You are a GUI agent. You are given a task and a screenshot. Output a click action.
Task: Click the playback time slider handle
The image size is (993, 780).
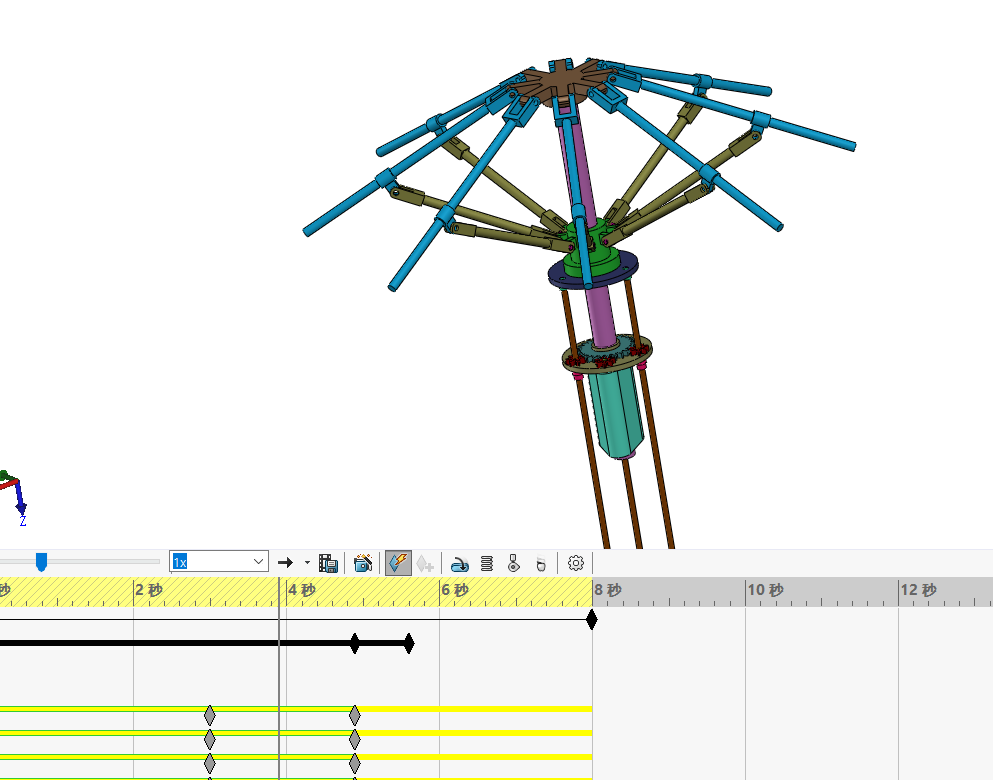tap(41, 562)
